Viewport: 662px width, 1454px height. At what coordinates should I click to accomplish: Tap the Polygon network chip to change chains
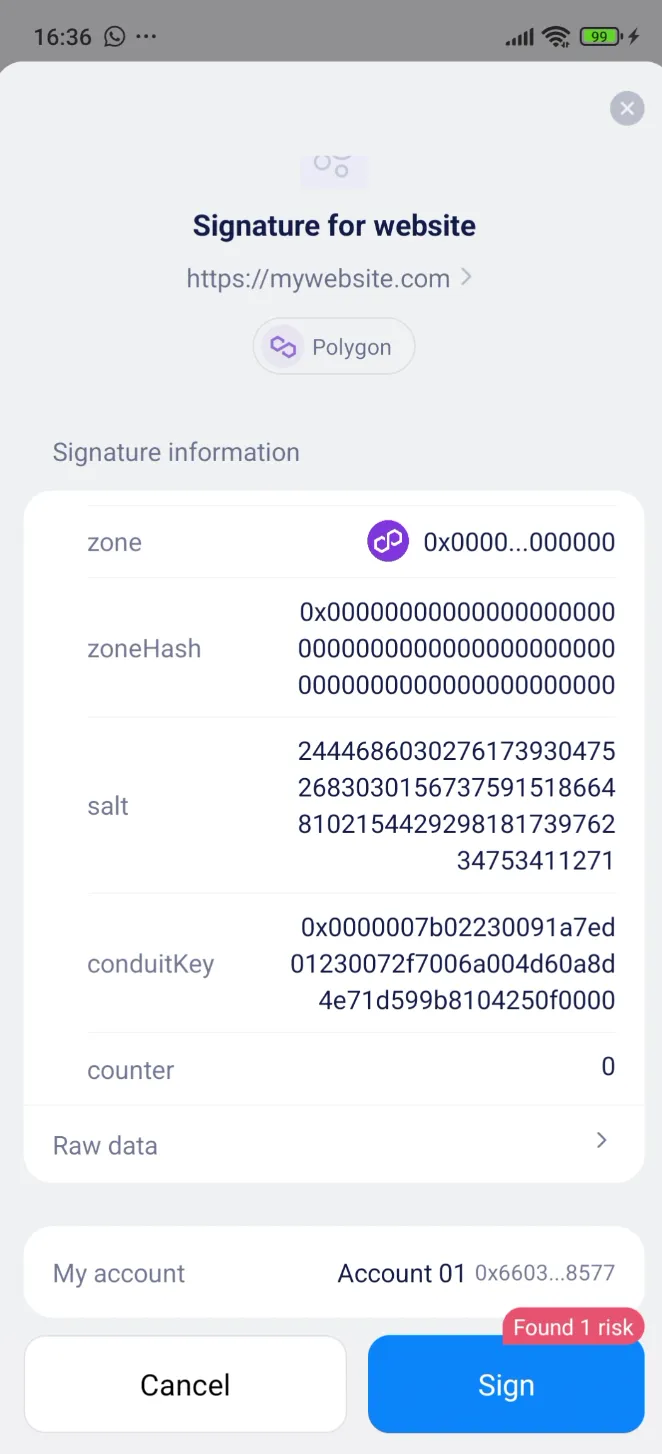click(x=334, y=346)
